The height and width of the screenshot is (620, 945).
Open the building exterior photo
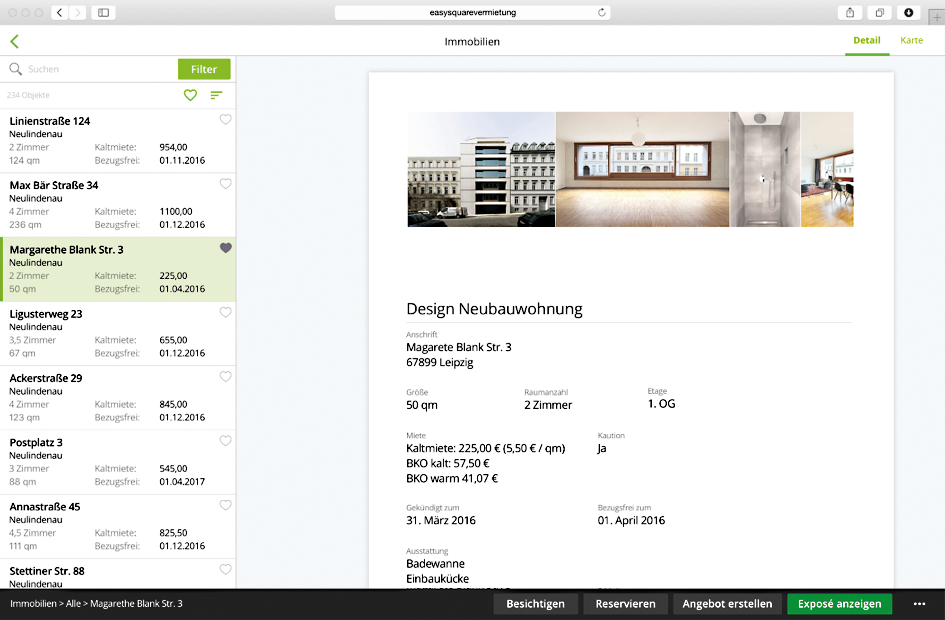(481, 169)
